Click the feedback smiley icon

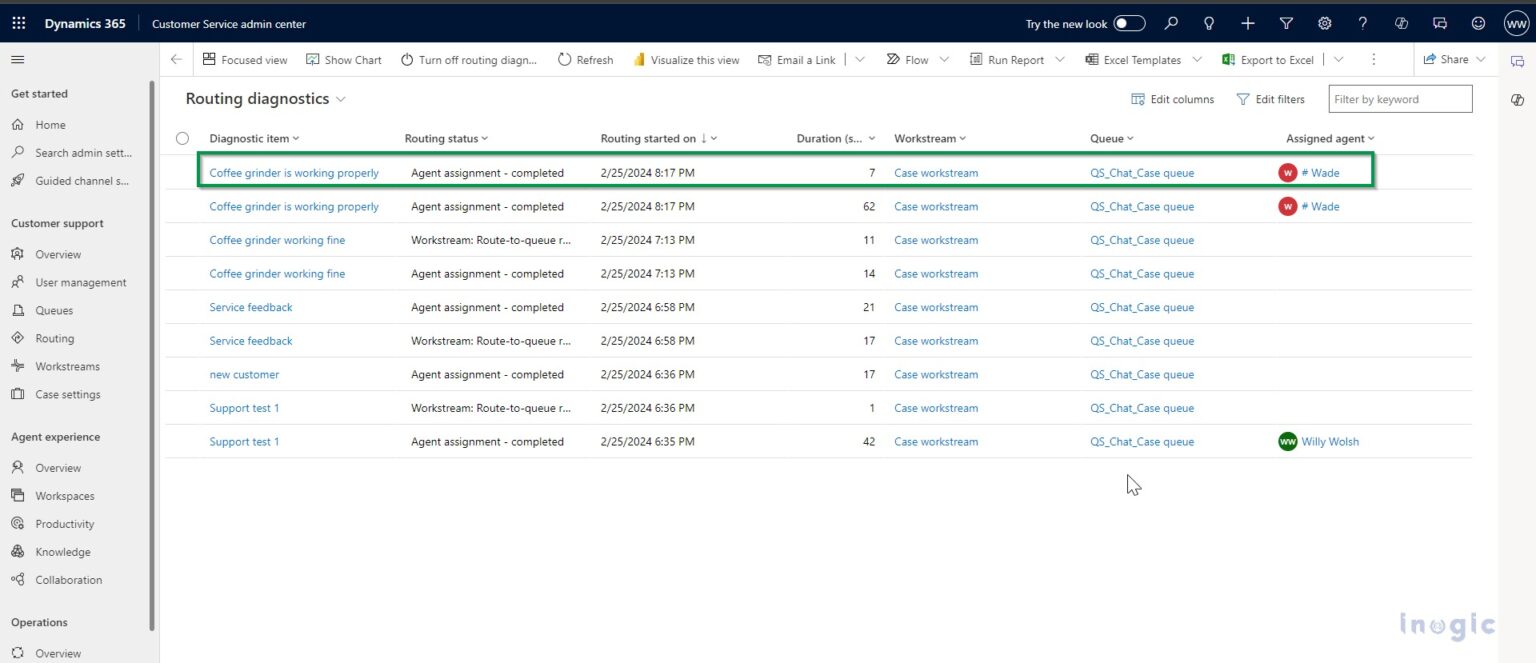(1478, 23)
